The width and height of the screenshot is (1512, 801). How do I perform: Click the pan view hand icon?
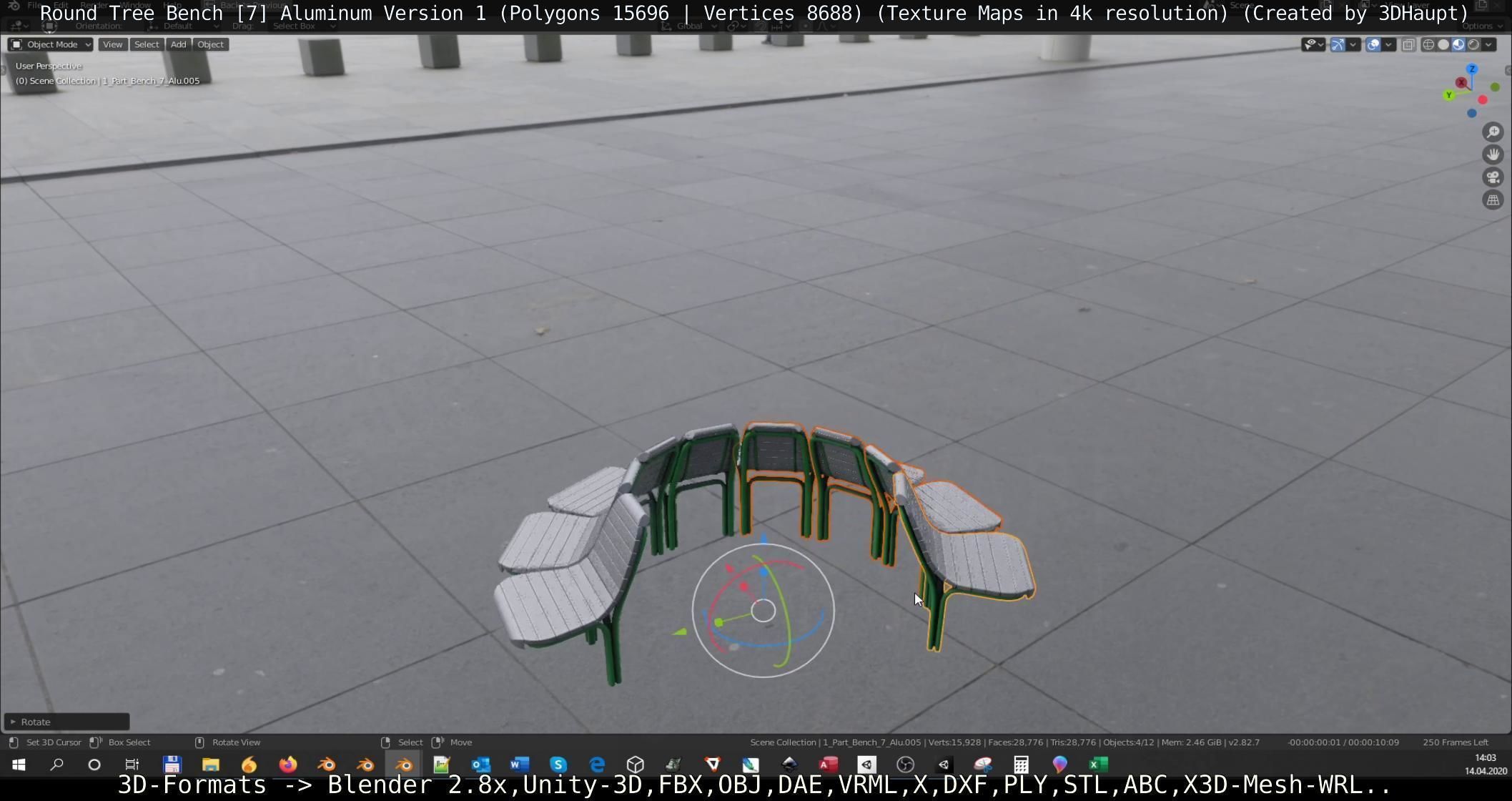[x=1493, y=154]
